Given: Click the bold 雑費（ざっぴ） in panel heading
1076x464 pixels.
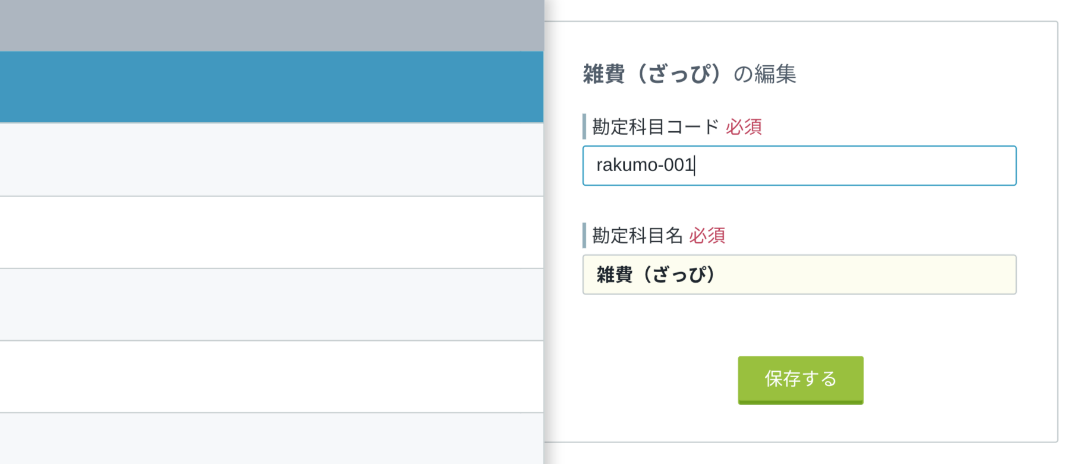Looking at the screenshot, I should (655, 73).
